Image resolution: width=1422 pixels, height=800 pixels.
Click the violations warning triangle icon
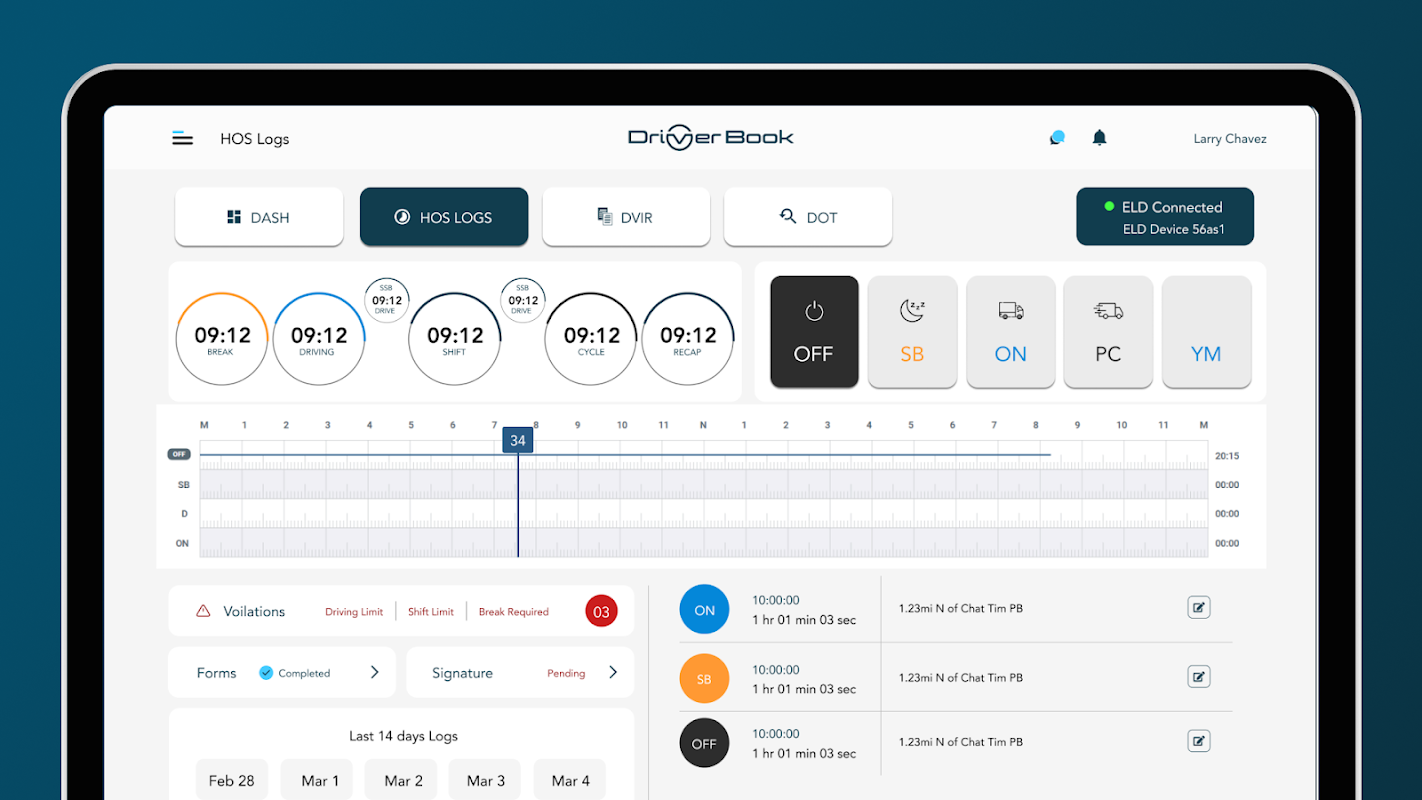[203, 611]
